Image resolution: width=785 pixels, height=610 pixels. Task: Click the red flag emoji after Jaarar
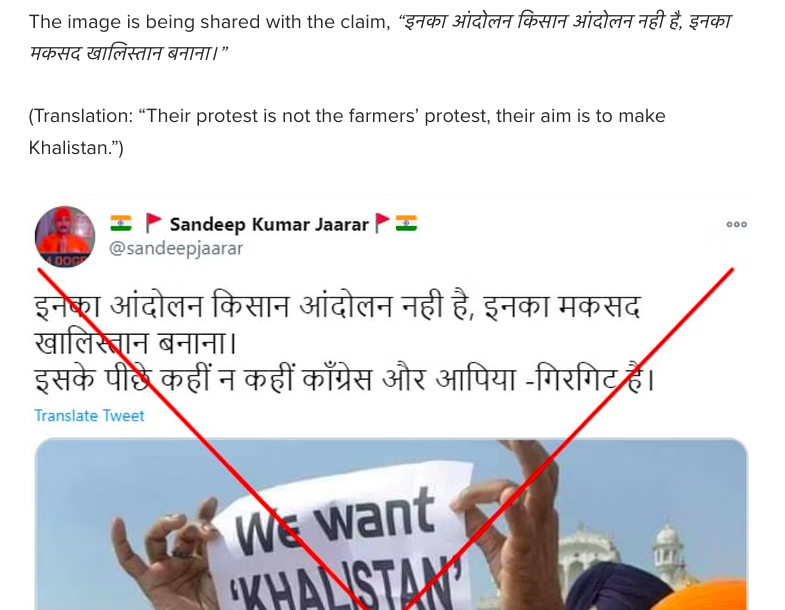click(382, 223)
